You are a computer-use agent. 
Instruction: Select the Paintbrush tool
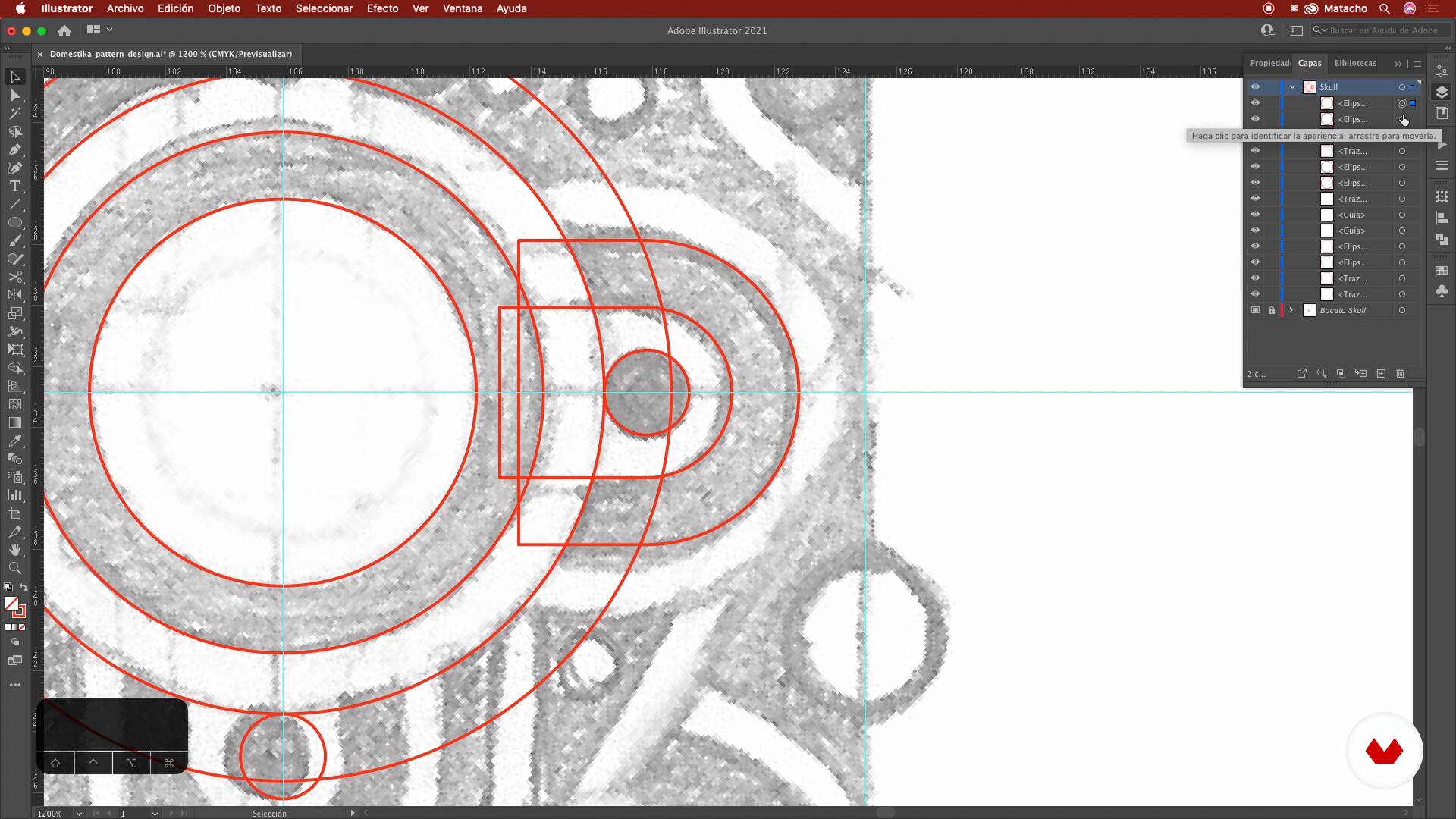point(14,240)
